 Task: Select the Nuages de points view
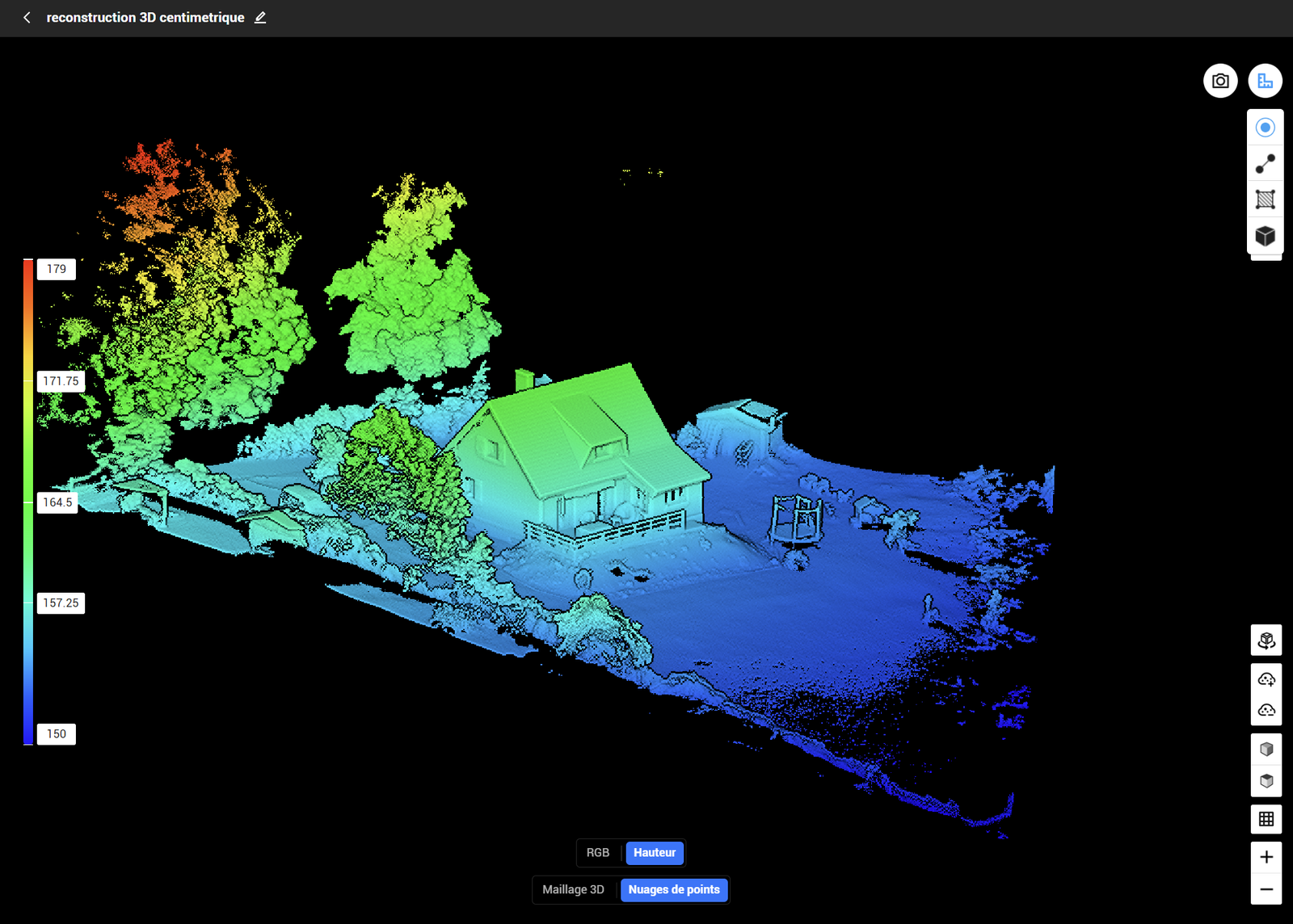coord(674,890)
